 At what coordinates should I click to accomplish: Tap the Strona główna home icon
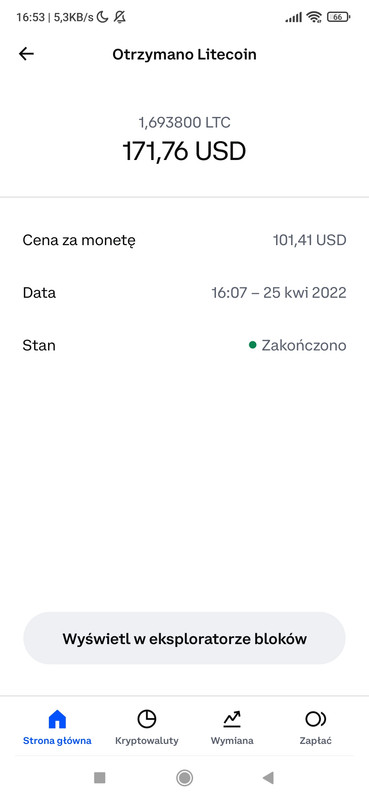(x=57, y=719)
